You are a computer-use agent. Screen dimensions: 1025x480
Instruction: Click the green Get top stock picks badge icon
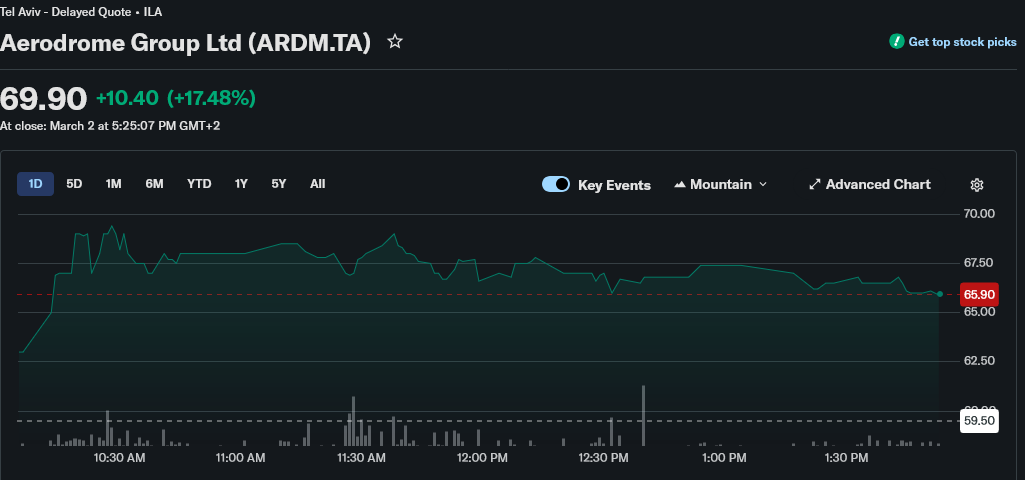896,42
